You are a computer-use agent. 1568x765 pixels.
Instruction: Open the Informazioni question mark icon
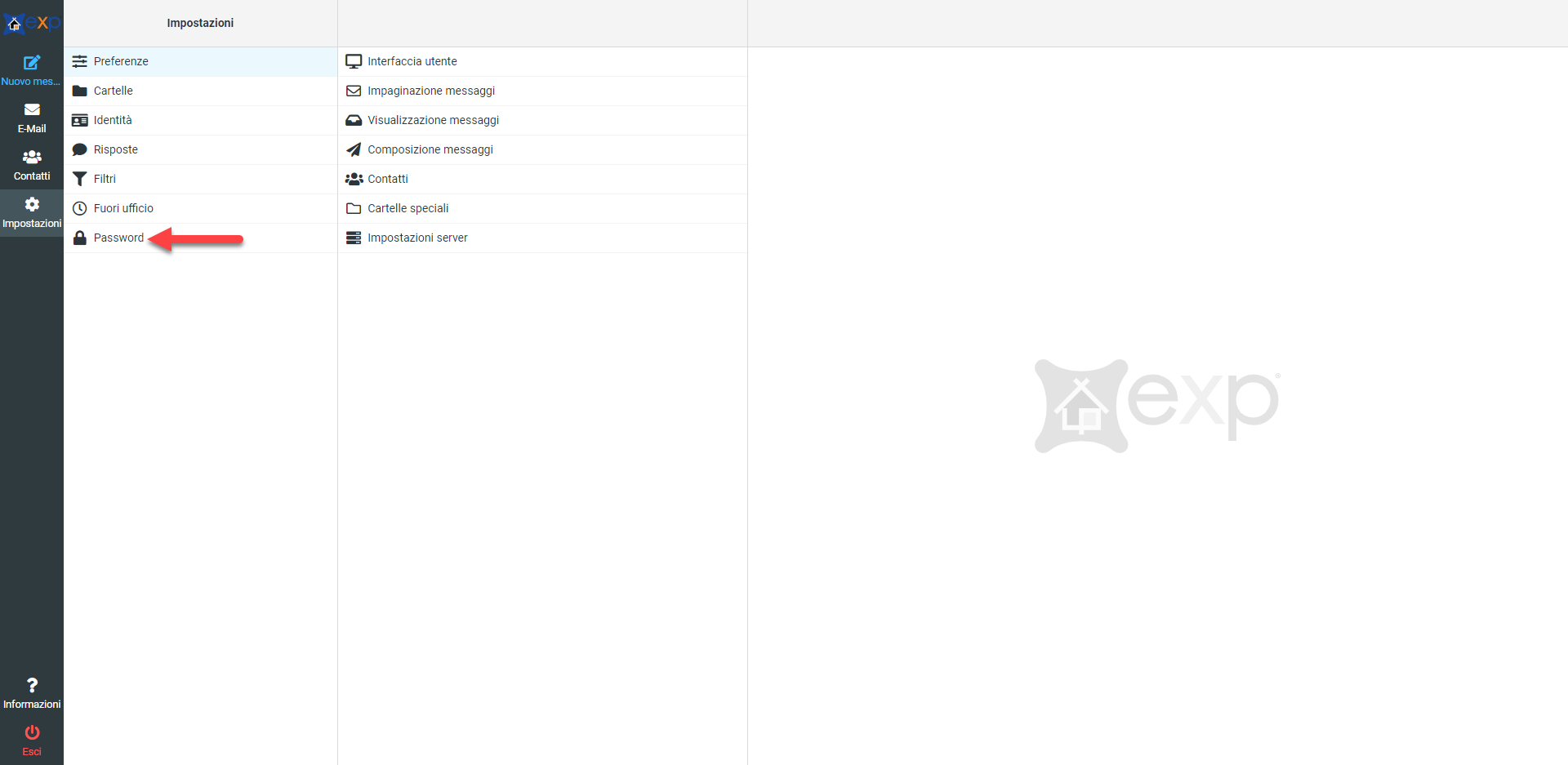[32, 685]
